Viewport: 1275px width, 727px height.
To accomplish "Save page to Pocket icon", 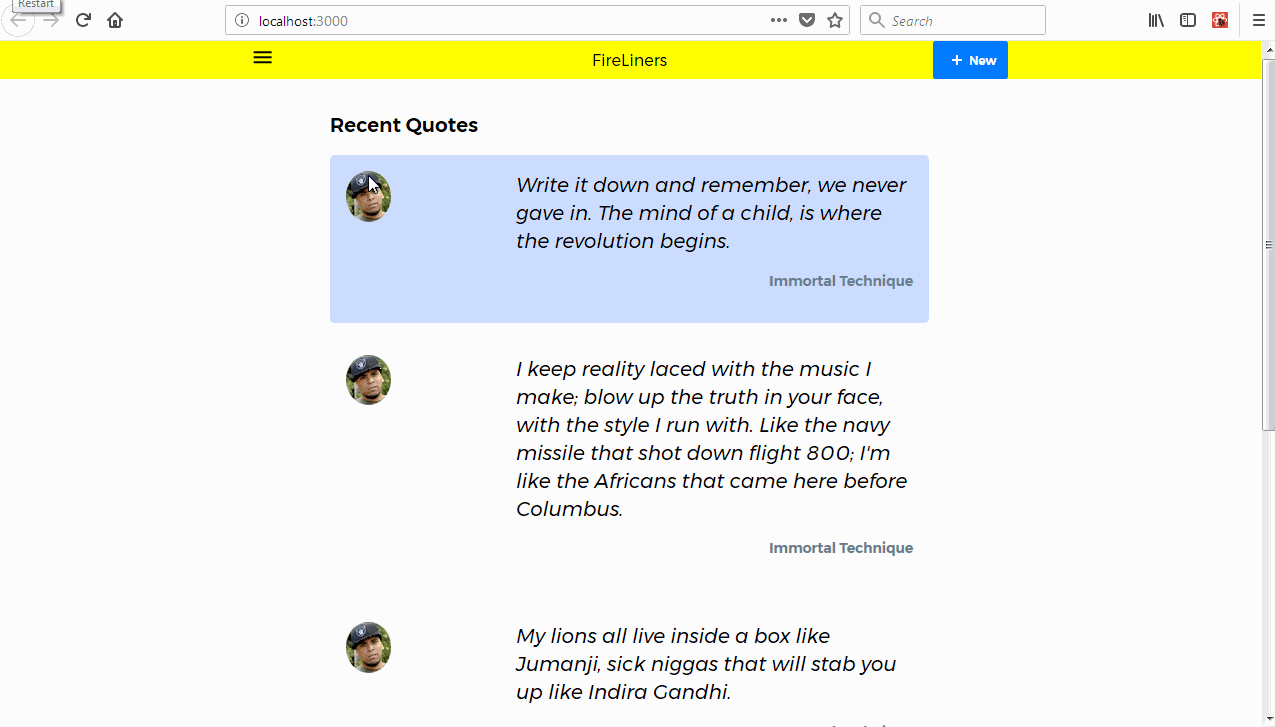I will click(x=807, y=20).
